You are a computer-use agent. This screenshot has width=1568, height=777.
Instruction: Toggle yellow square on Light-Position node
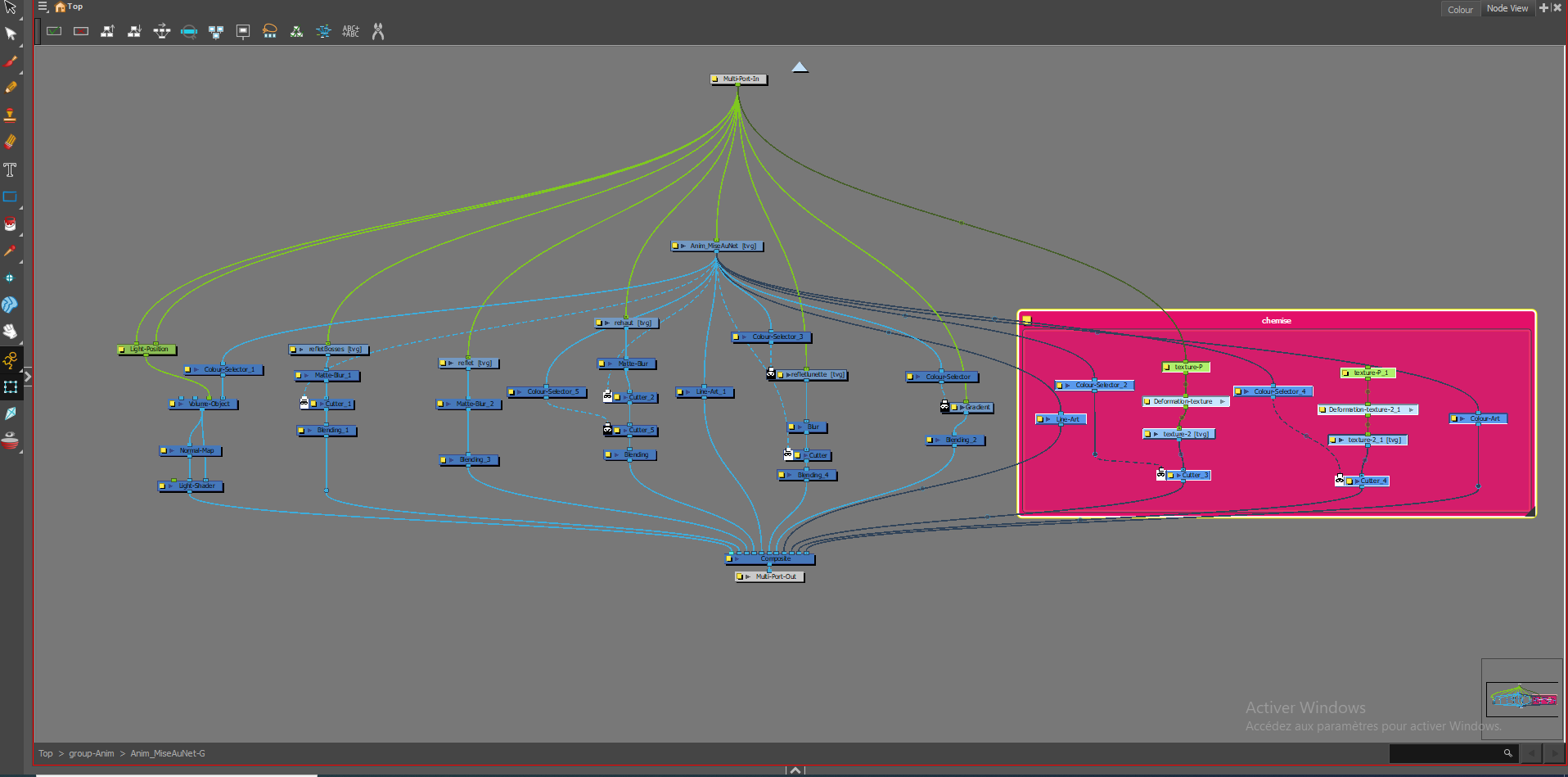click(123, 350)
